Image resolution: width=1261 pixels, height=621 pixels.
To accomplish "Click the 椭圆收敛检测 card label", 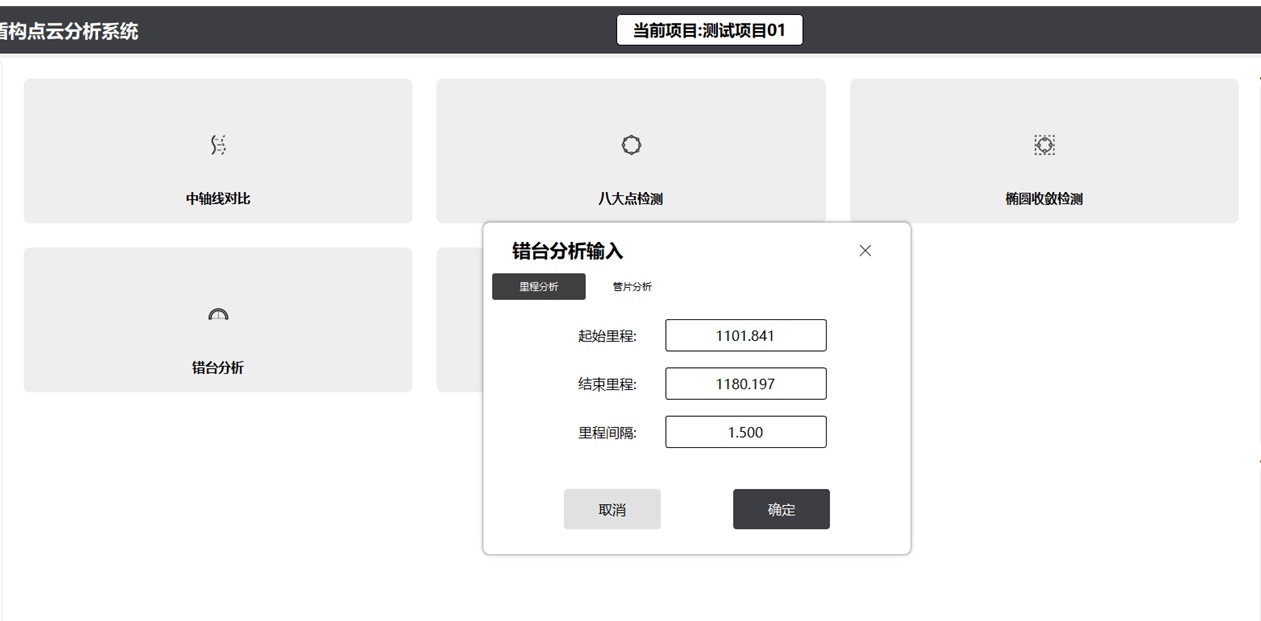I will (1044, 199).
